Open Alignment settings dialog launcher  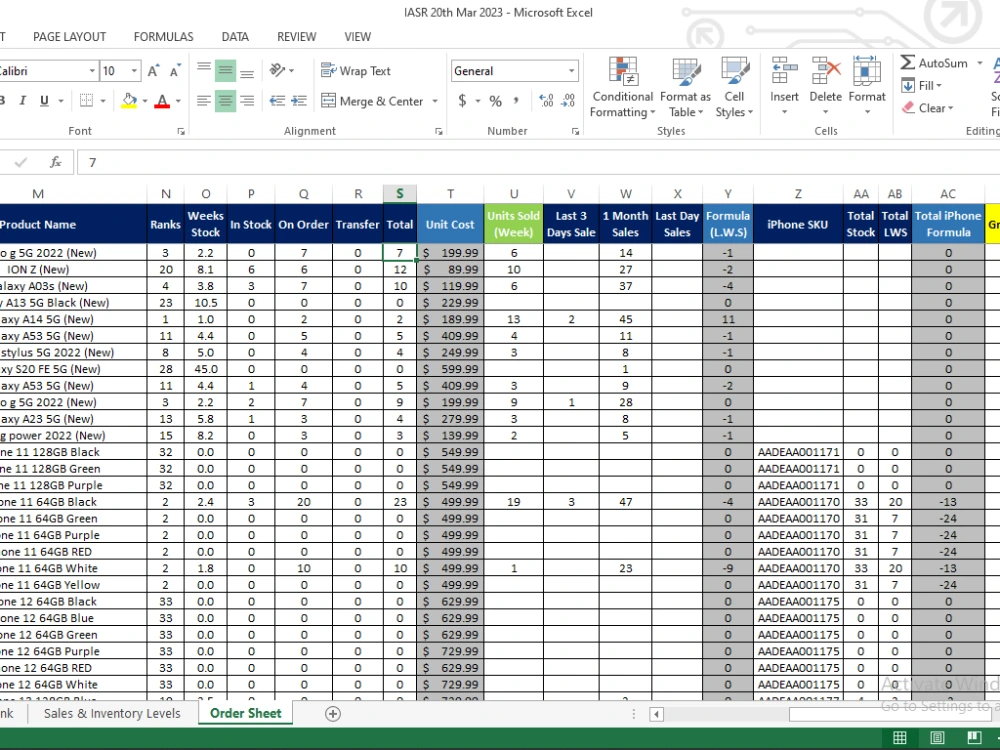pos(439,131)
